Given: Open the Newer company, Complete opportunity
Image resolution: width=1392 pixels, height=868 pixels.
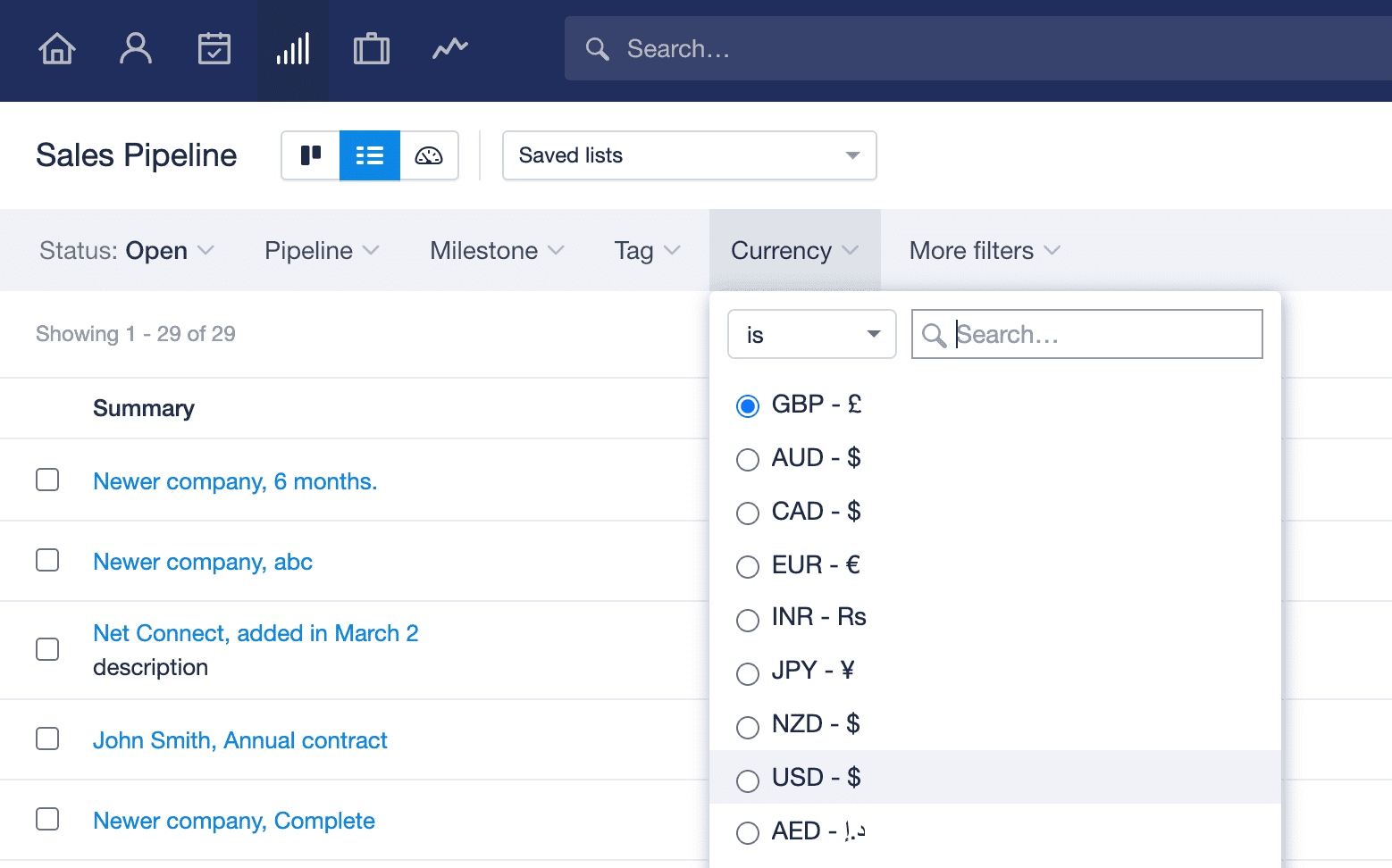Looking at the screenshot, I should point(234,821).
